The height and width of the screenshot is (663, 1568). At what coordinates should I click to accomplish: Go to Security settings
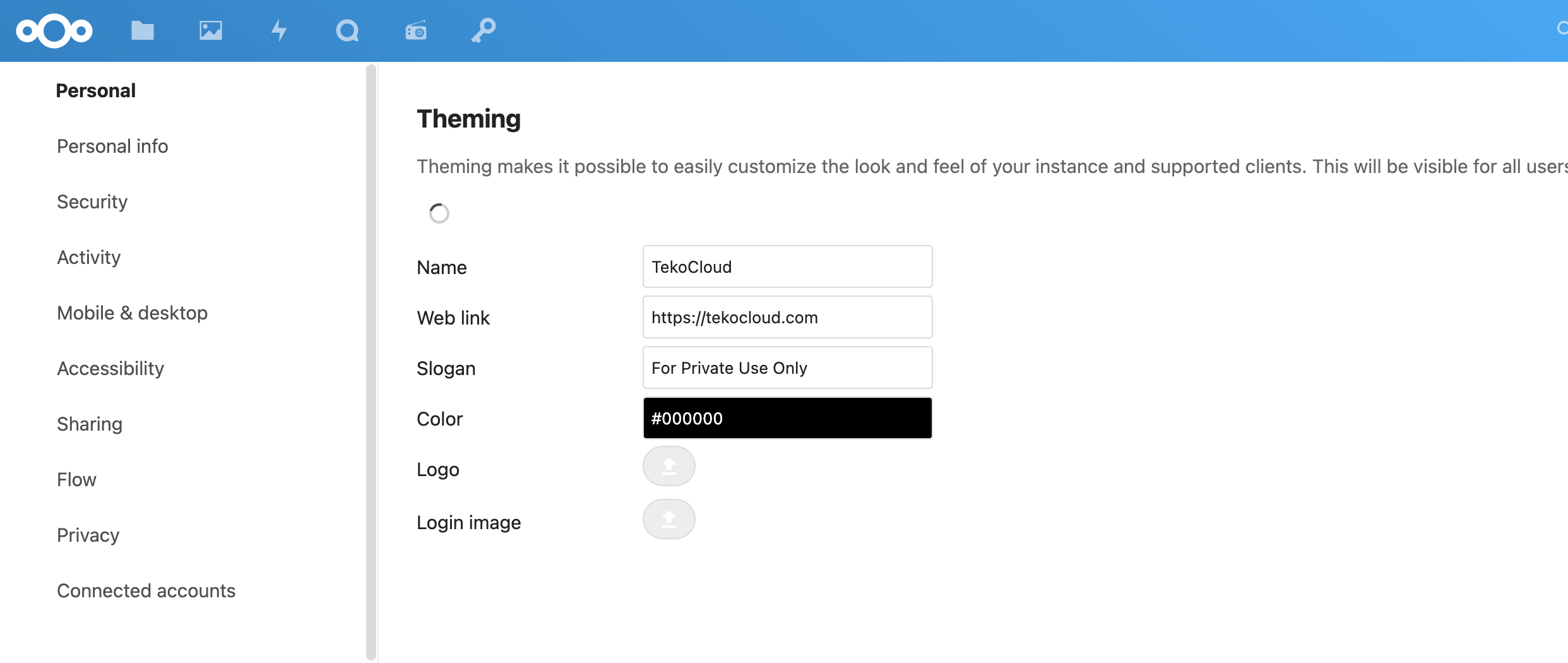pos(92,201)
